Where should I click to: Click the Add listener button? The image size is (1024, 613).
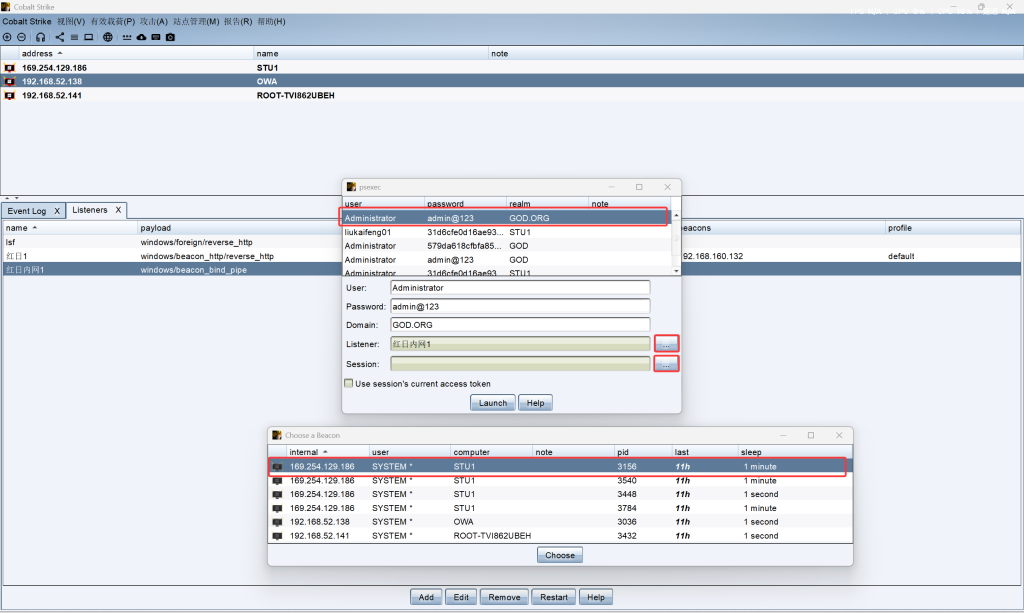(x=426, y=597)
